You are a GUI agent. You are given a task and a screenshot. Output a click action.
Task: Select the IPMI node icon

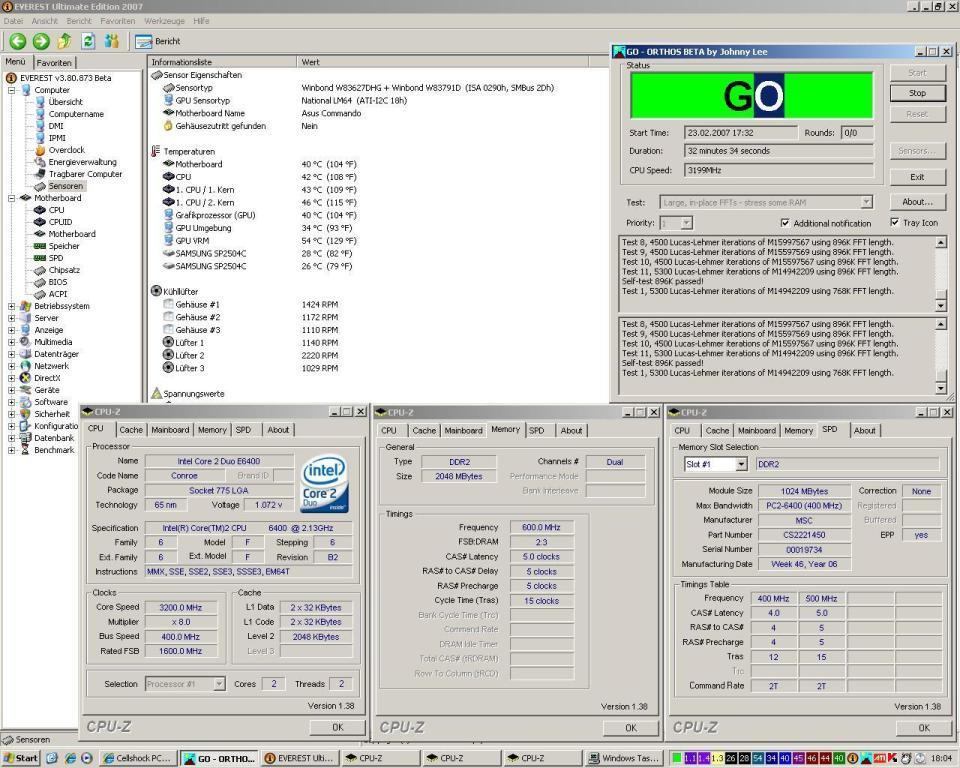tap(40, 138)
